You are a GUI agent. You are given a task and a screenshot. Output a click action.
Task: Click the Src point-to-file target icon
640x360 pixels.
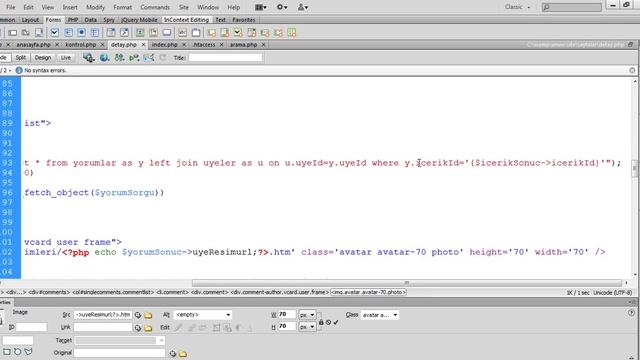click(138, 315)
